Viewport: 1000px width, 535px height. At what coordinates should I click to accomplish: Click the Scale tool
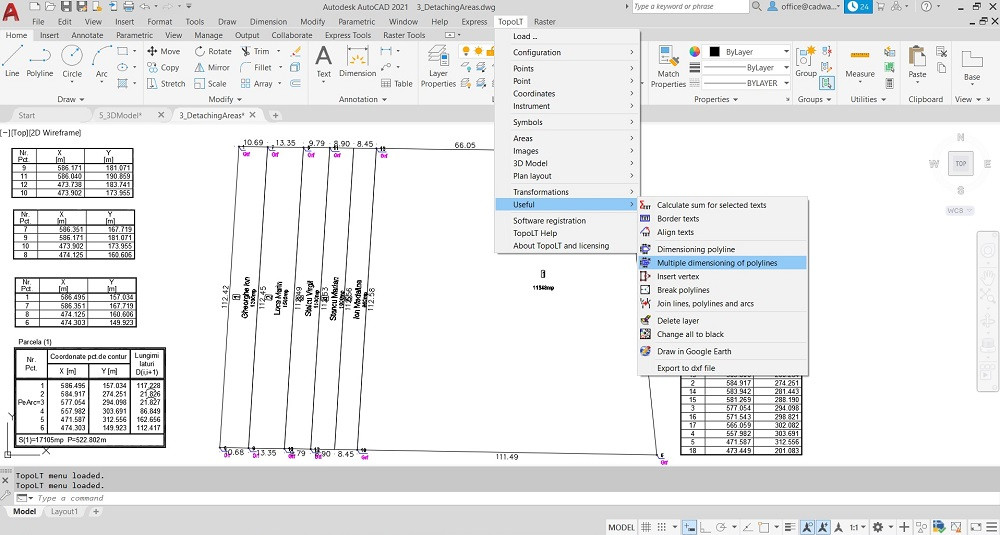210,84
